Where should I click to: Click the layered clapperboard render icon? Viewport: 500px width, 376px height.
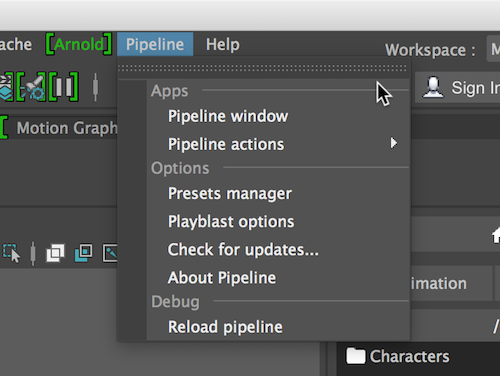(x=6, y=87)
